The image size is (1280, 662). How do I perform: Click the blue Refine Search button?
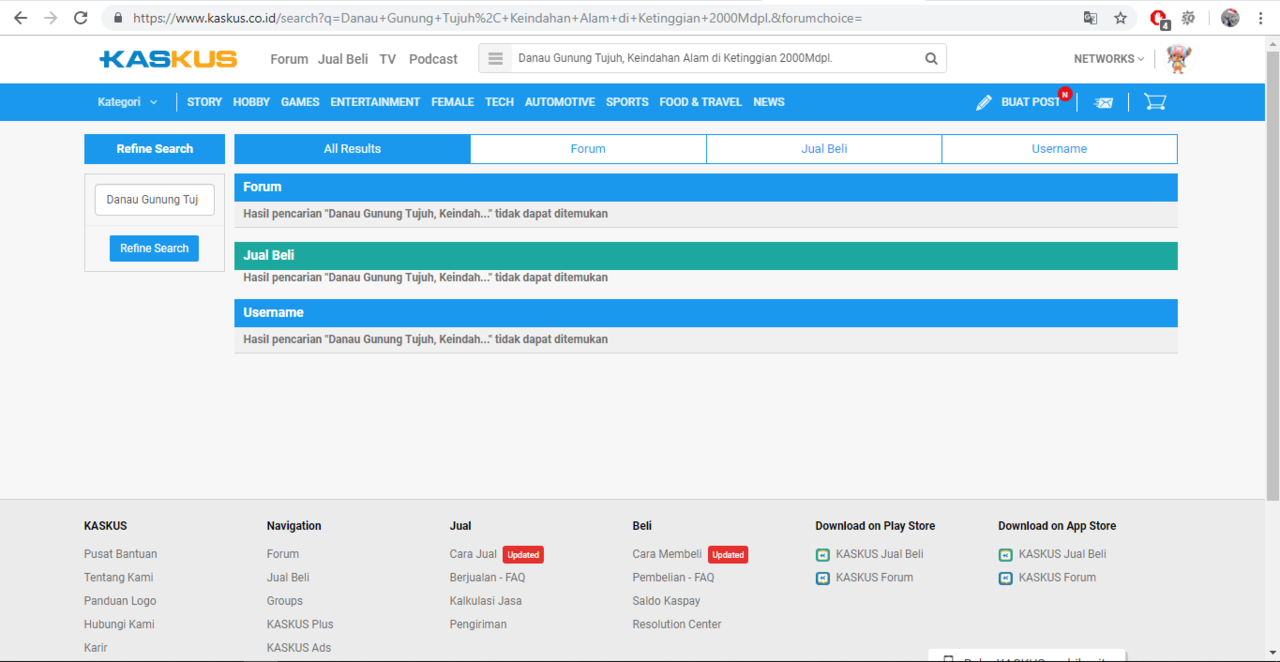click(154, 248)
